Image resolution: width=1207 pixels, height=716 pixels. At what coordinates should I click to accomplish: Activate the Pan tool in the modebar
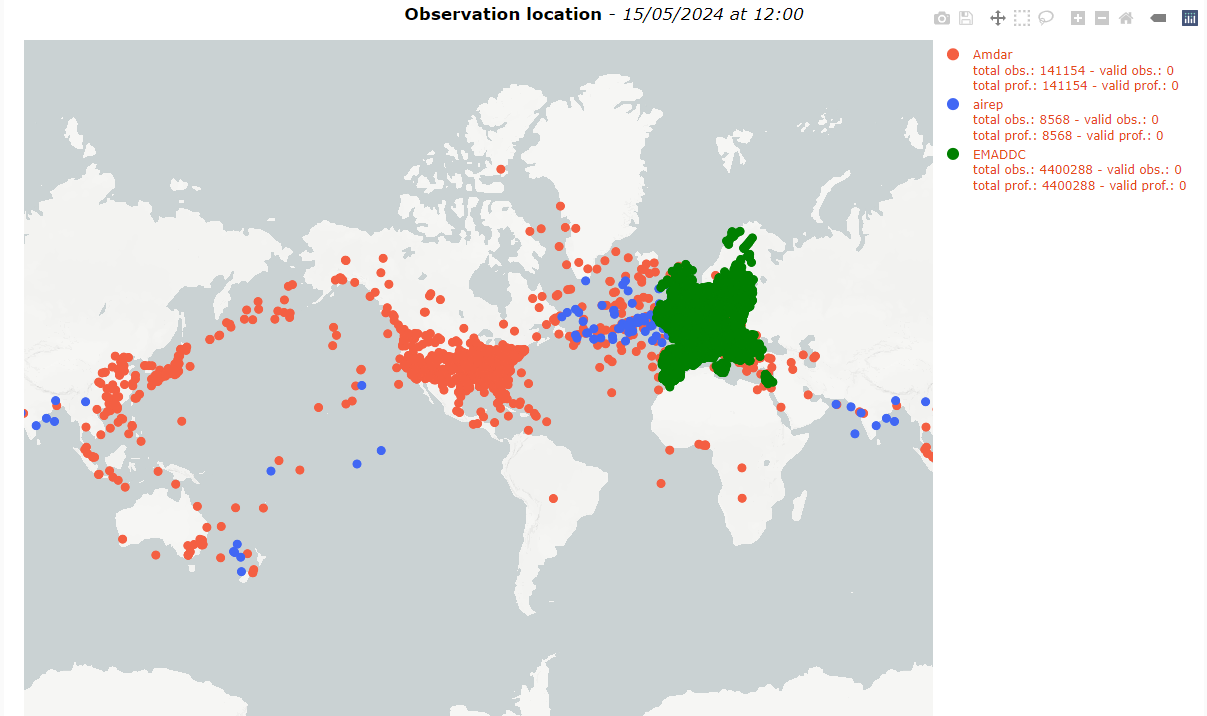tap(997, 18)
